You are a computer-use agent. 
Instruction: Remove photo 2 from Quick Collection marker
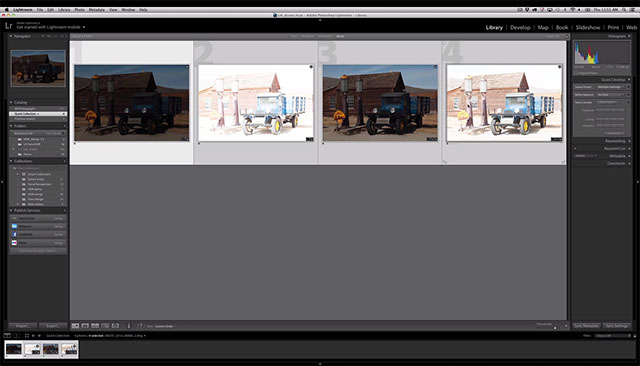311,67
